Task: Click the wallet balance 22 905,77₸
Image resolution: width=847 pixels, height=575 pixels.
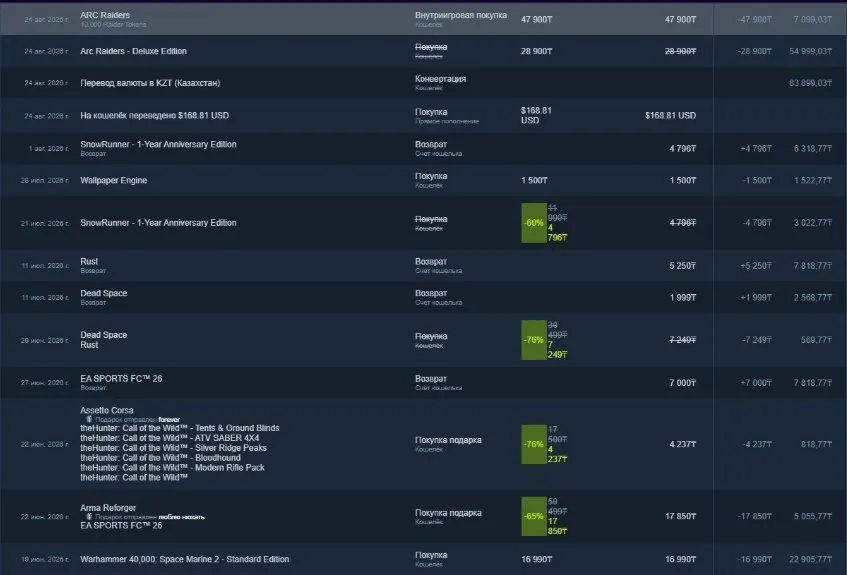Action: (x=810, y=559)
